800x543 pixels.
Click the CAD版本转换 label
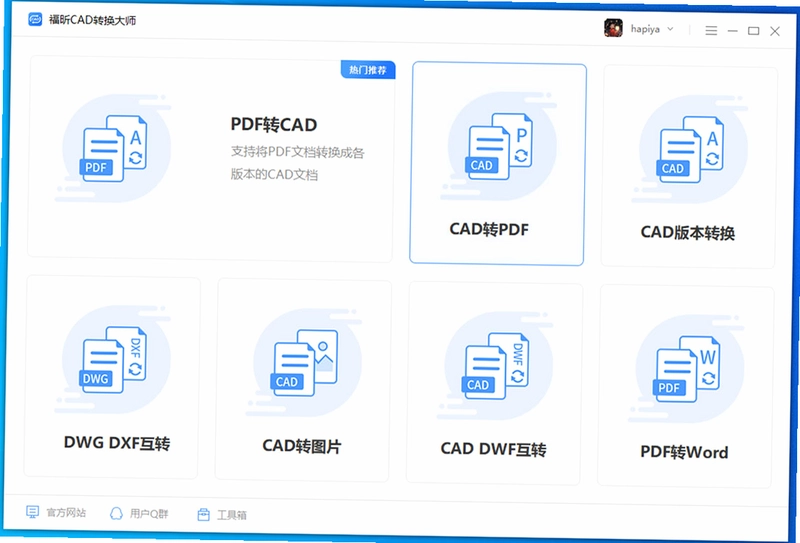688,233
